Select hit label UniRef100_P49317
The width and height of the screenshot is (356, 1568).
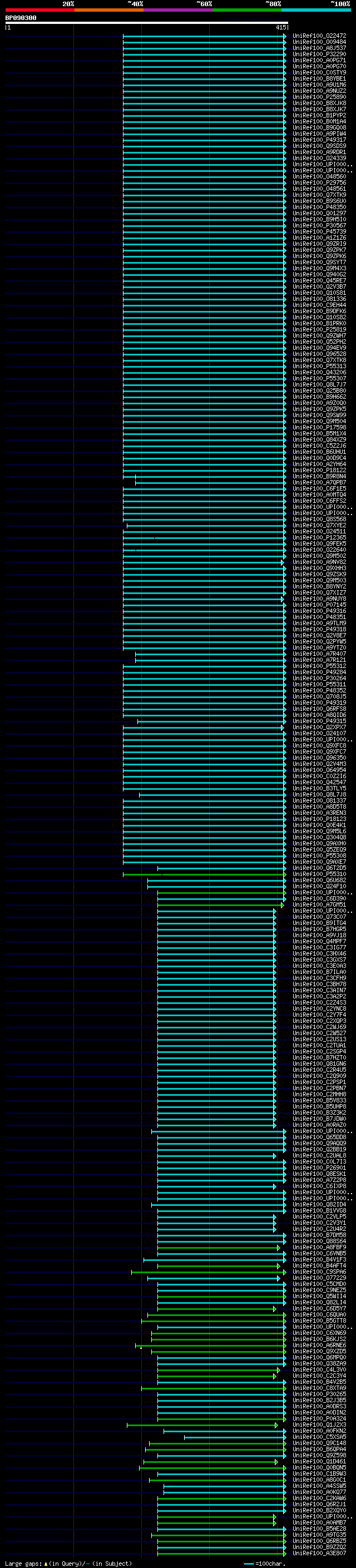coord(319,140)
